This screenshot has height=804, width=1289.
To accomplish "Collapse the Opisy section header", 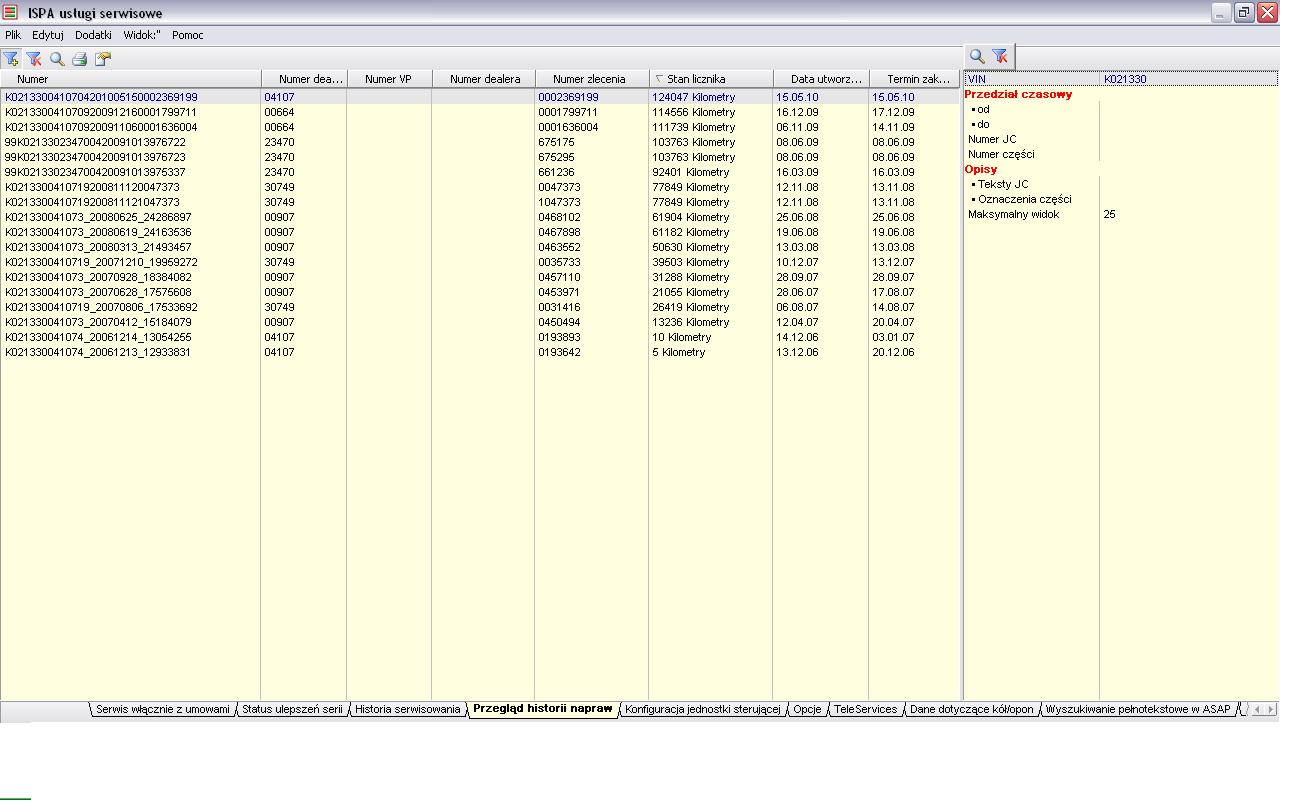I will point(981,169).
